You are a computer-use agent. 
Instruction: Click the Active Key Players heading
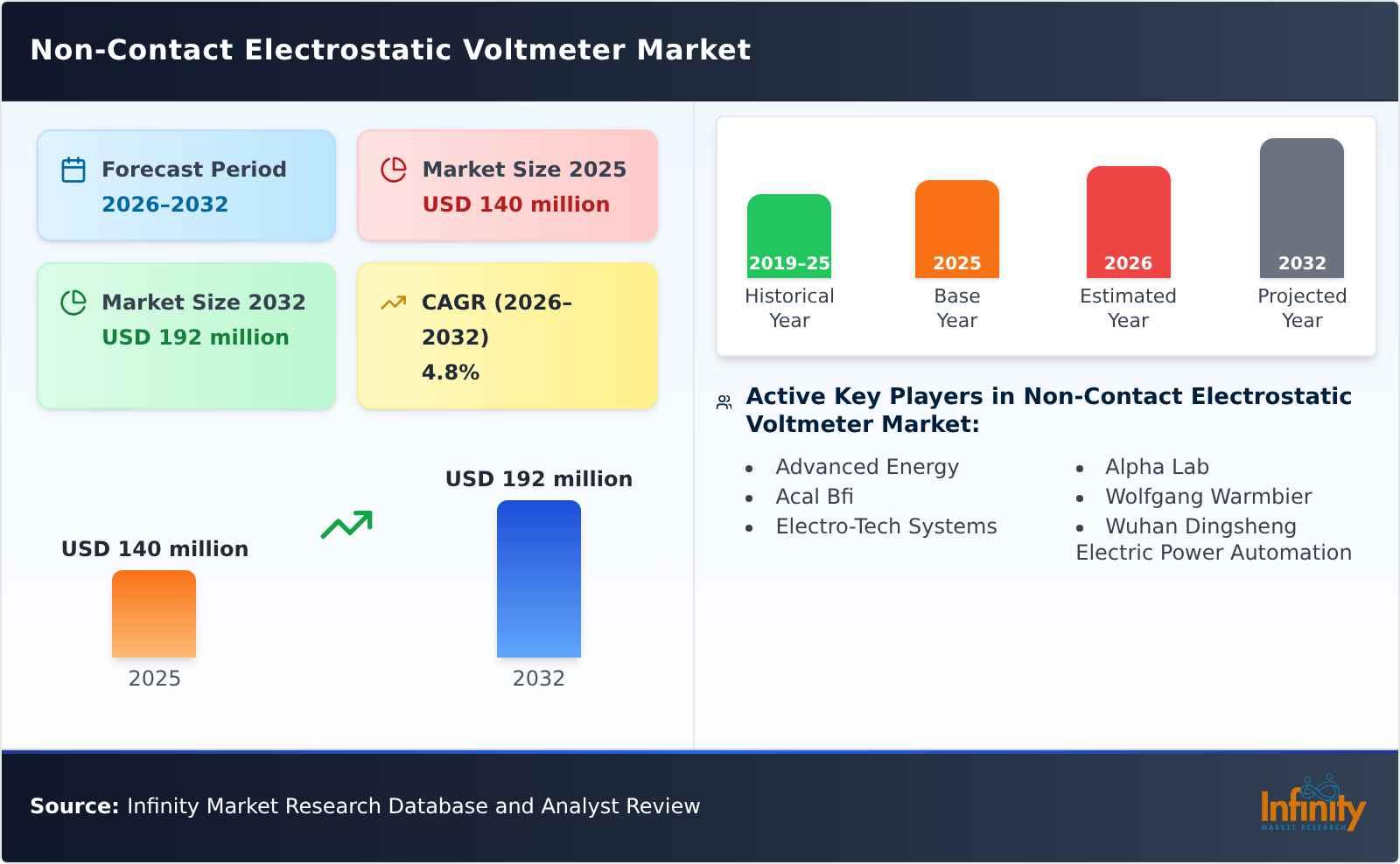[x=1048, y=410]
